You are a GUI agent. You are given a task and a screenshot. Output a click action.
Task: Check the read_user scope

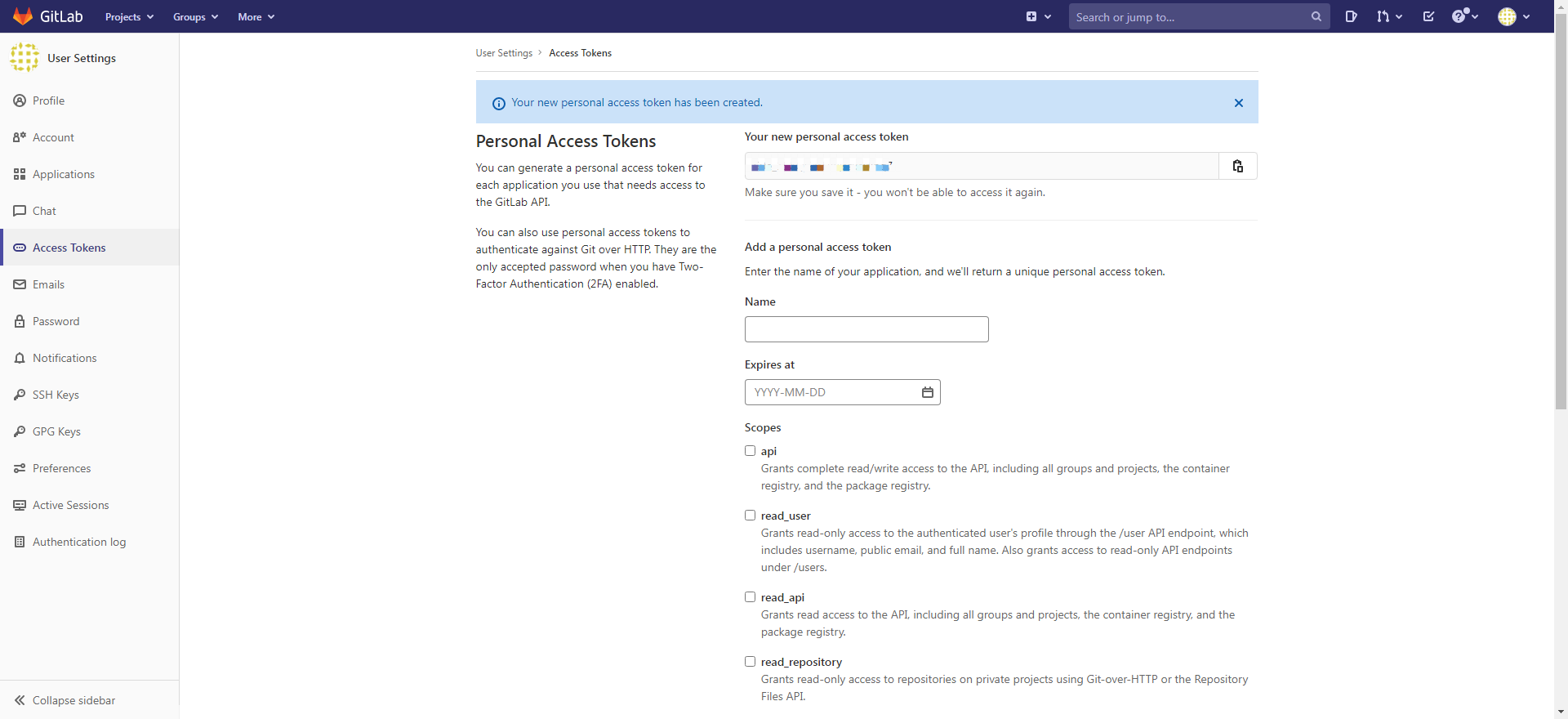point(750,516)
